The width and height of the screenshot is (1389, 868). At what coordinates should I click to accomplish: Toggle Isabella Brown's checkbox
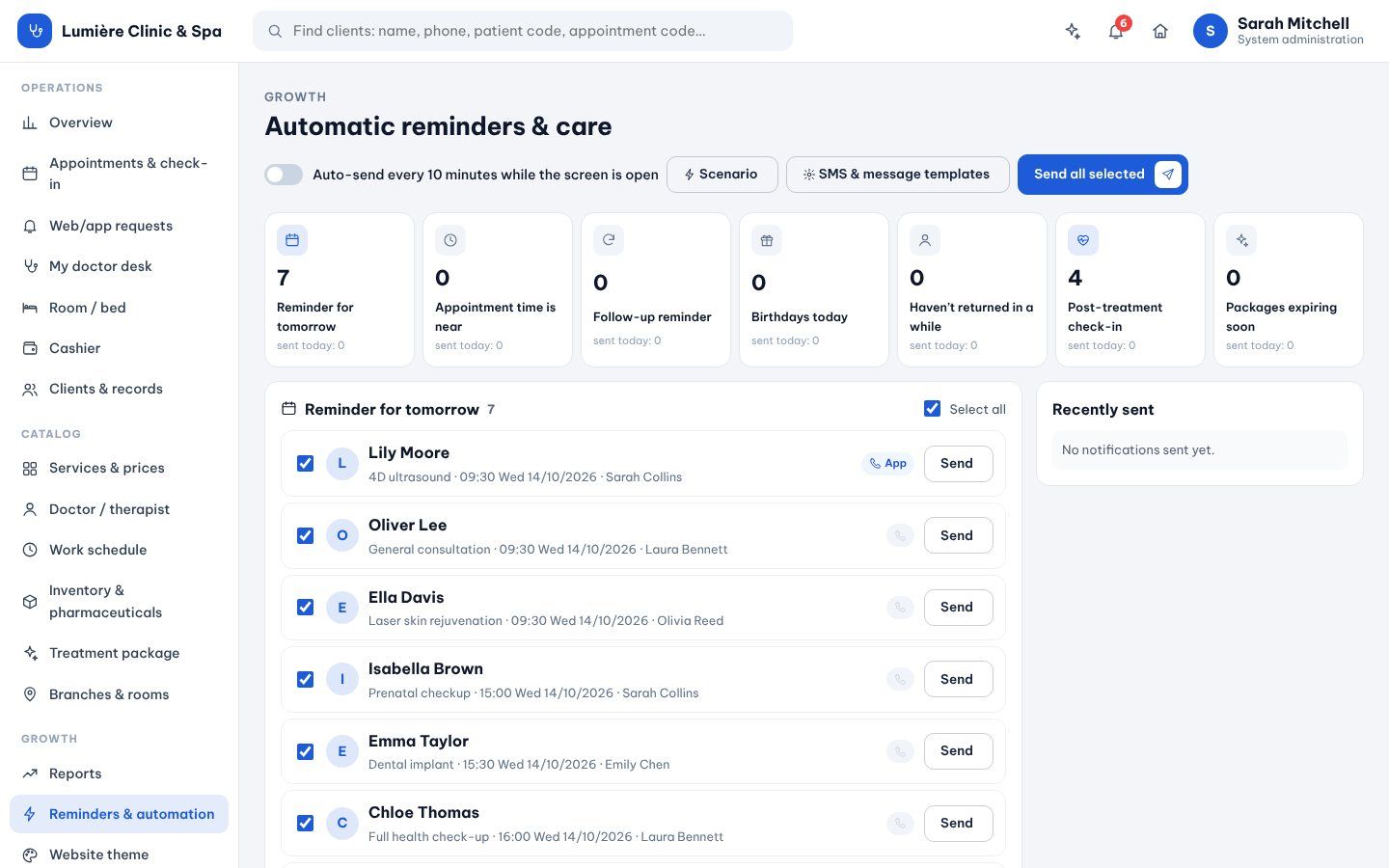click(x=305, y=679)
